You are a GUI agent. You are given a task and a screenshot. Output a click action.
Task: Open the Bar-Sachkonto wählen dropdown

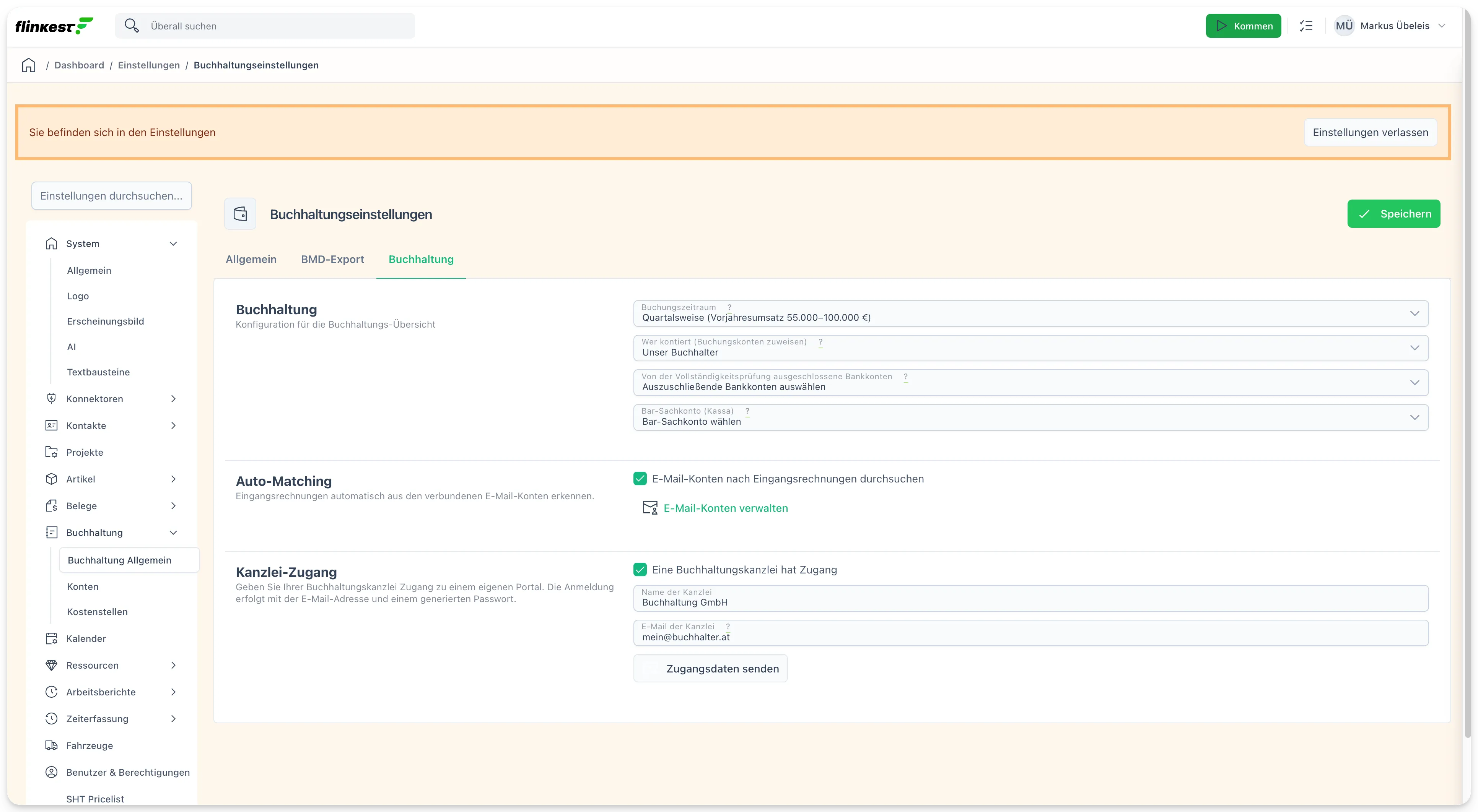1030,417
